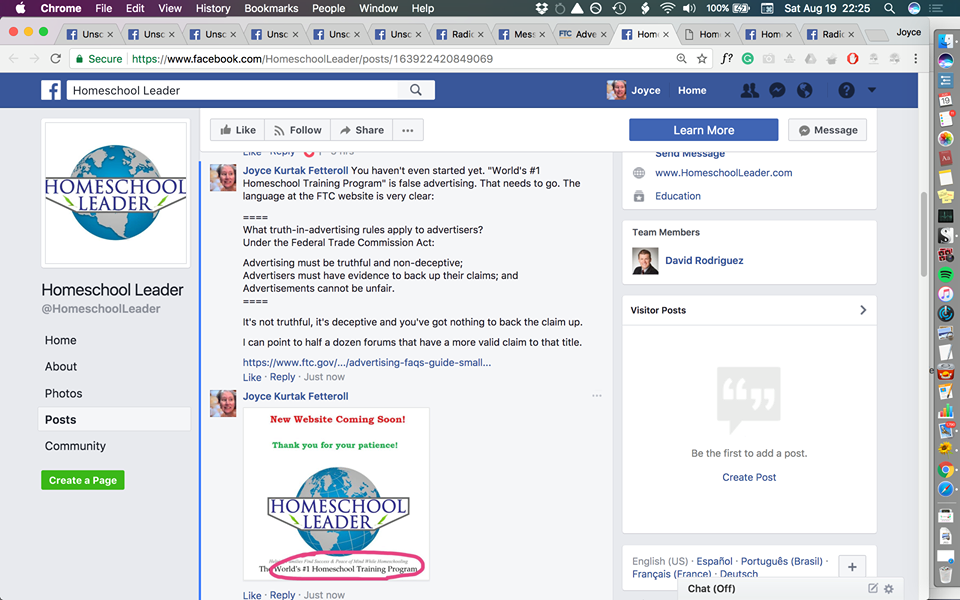
Task: Open the Messenger icon in Facebook bar
Action: coord(777,91)
